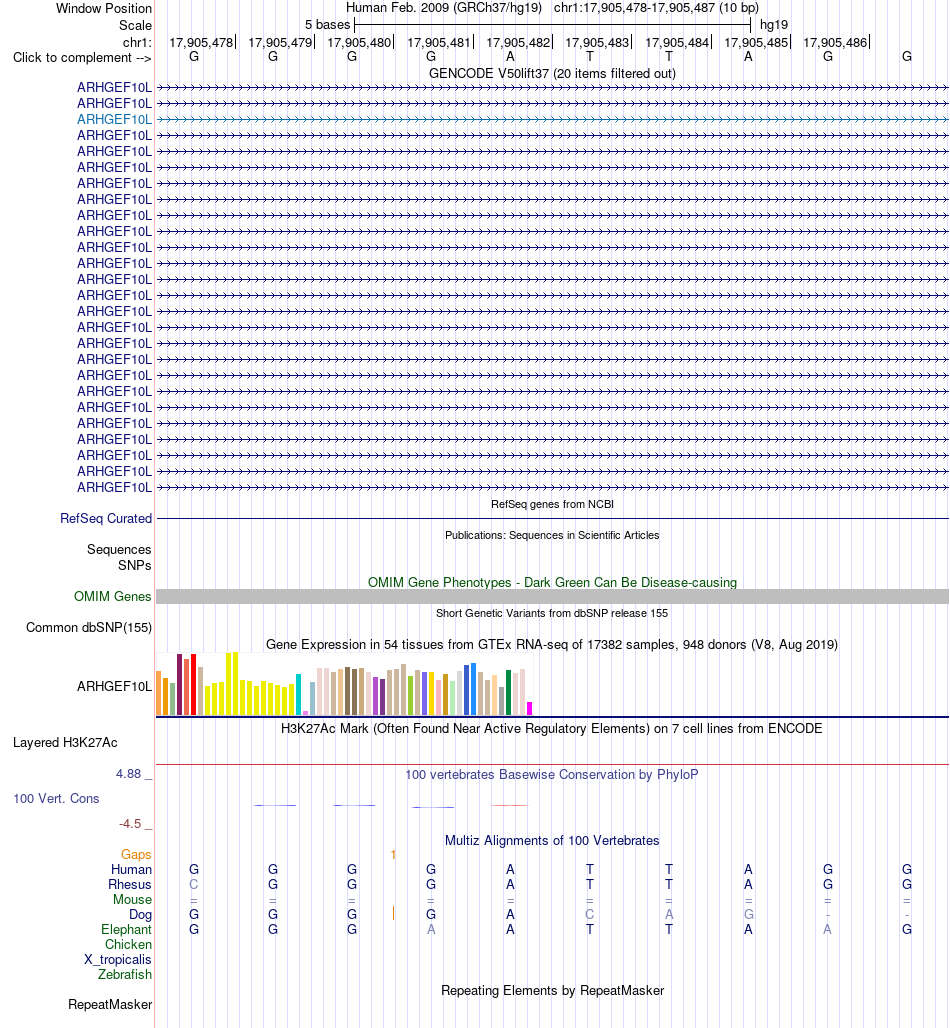The width and height of the screenshot is (950, 1028).
Task: Open "100 vertebrates Basewise Conservation by PhyloP" title
Action: (x=552, y=774)
